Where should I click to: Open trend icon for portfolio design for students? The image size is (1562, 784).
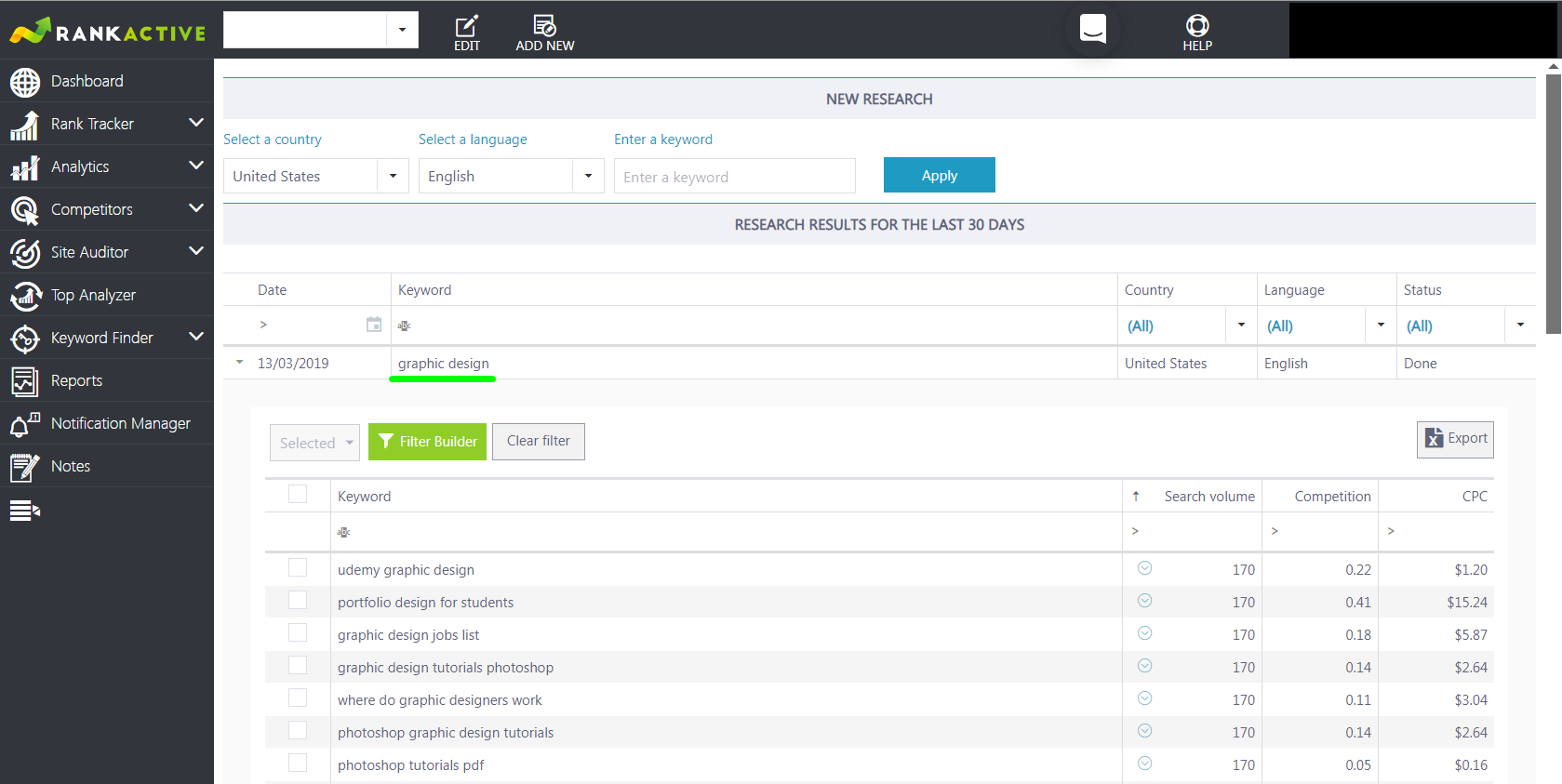click(1145, 601)
